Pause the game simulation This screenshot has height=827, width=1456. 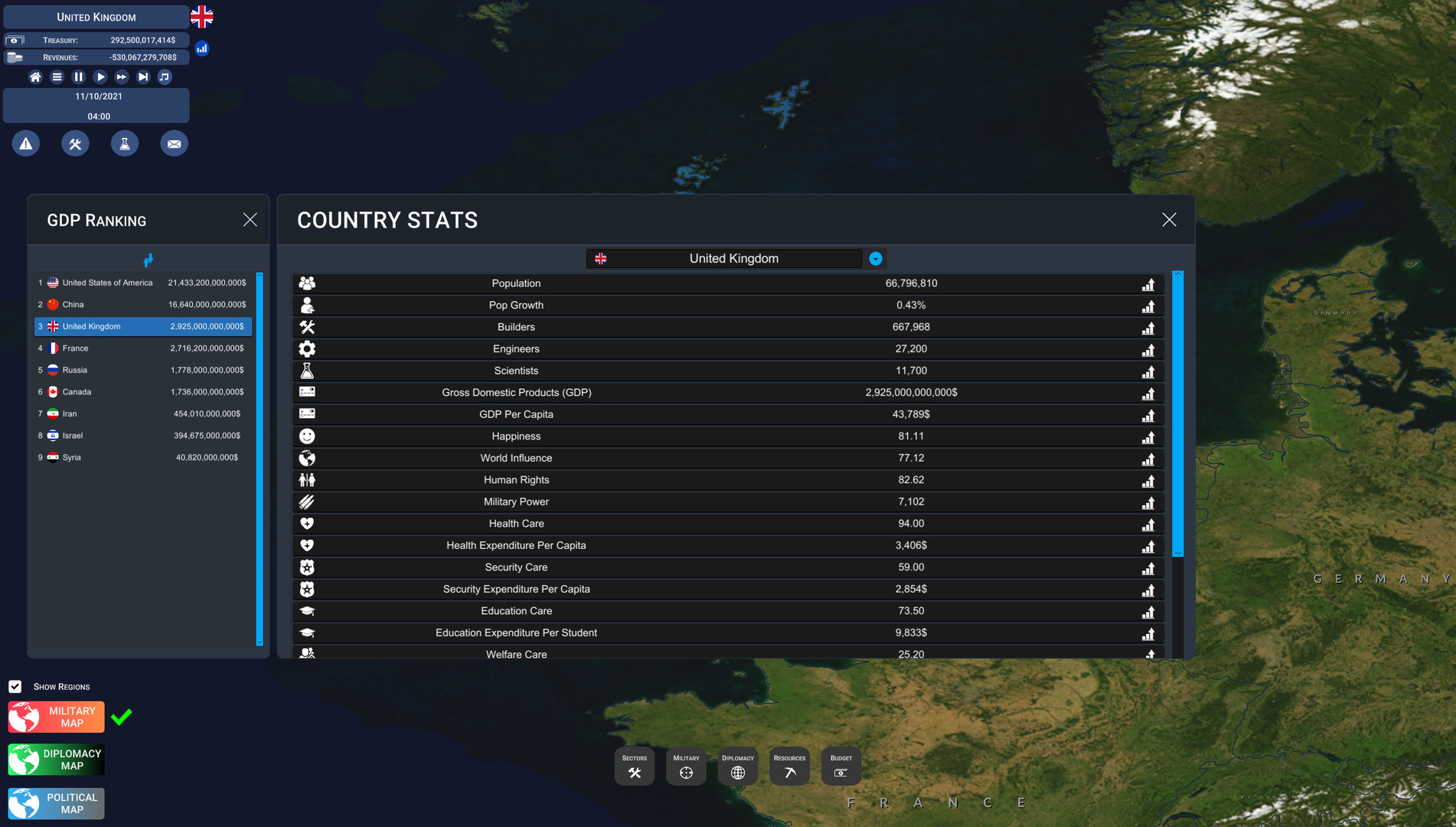[x=78, y=77]
